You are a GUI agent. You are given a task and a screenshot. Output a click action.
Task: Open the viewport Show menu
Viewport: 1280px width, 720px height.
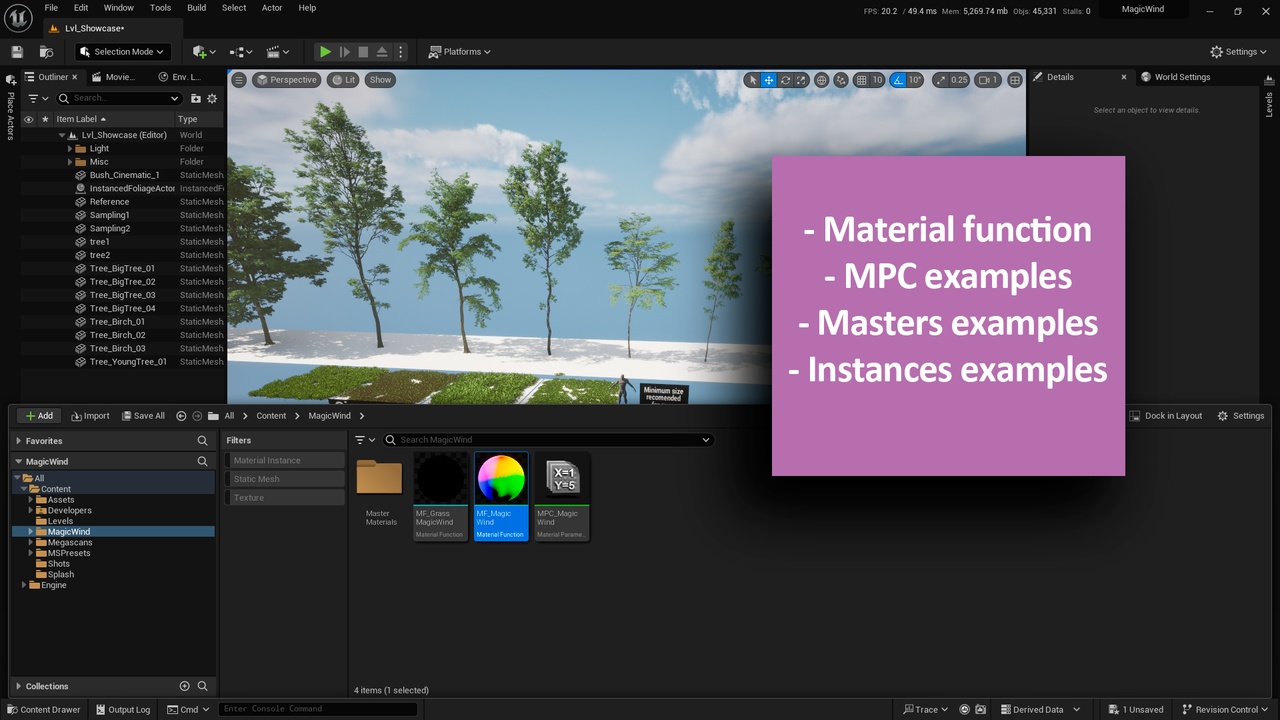click(x=380, y=80)
